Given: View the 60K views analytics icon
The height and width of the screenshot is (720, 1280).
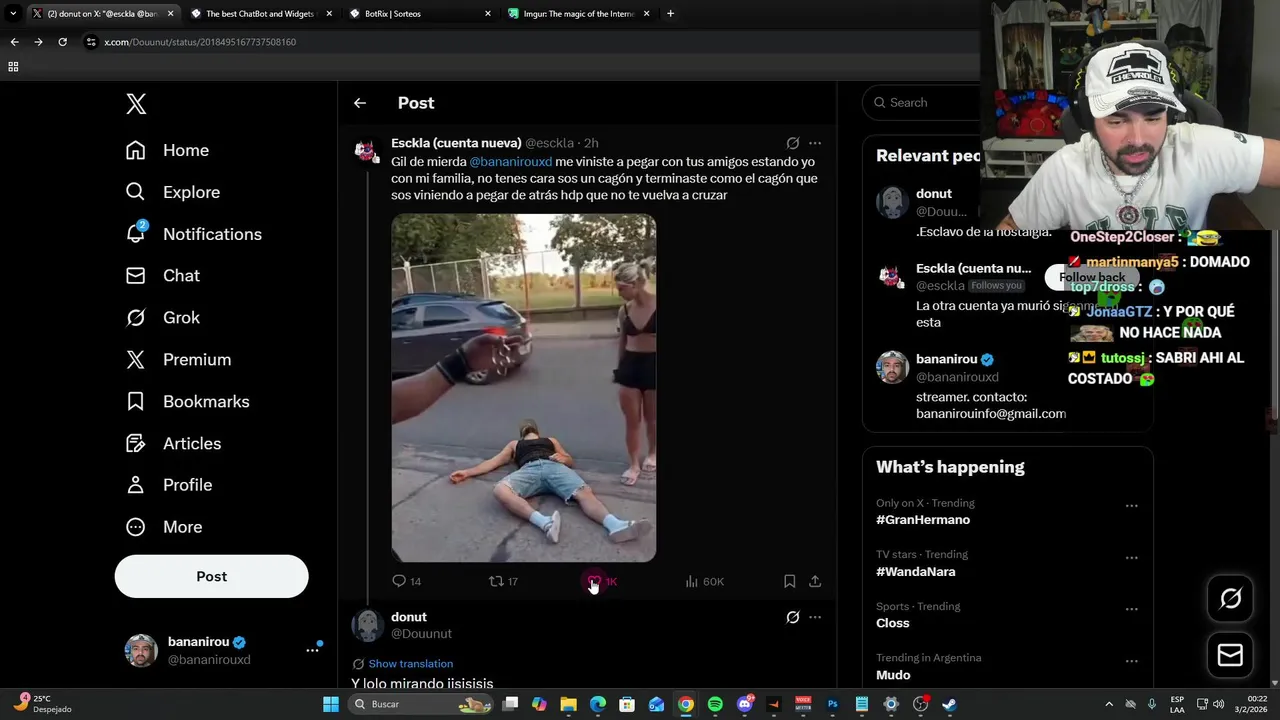Looking at the screenshot, I should coord(704,581).
